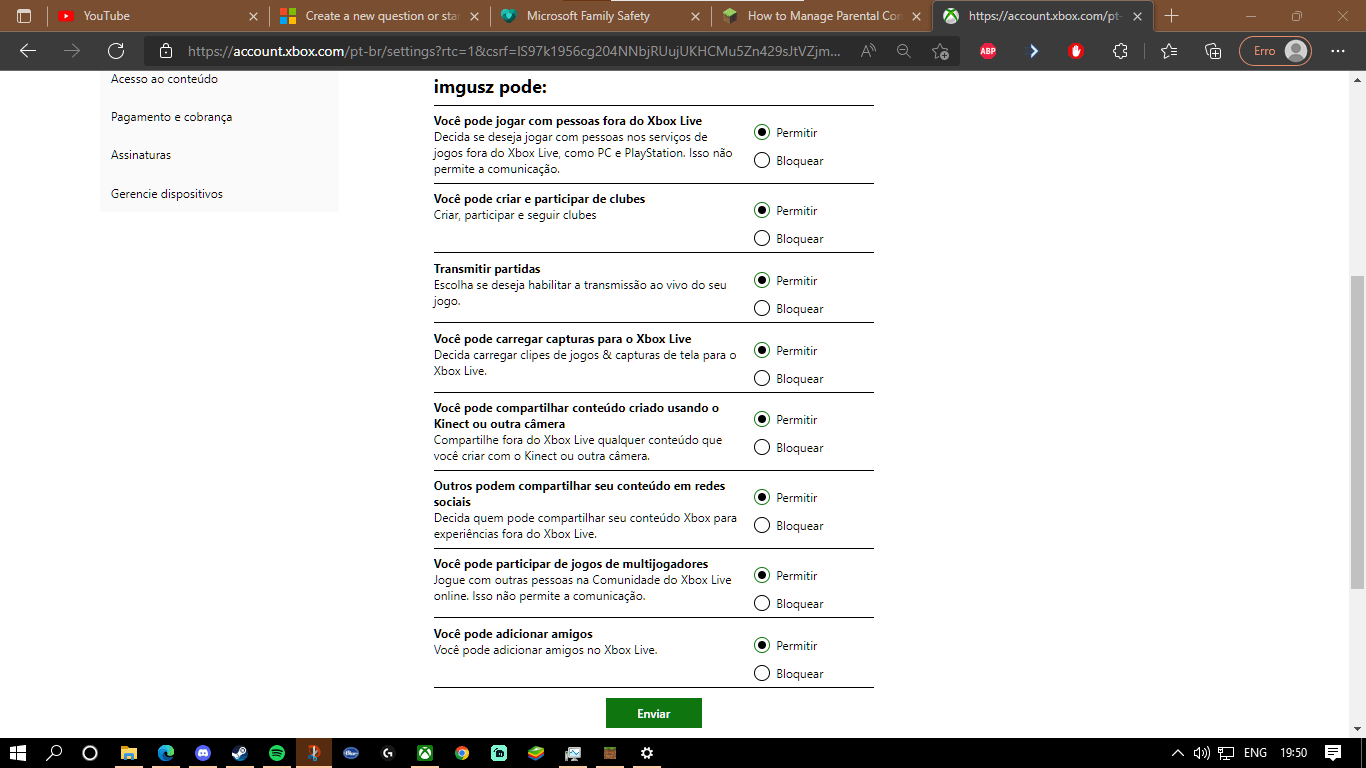Image resolution: width=1366 pixels, height=768 pixels.
Task: Block participating in multiplayer games
Action: [x=762, y=603]
